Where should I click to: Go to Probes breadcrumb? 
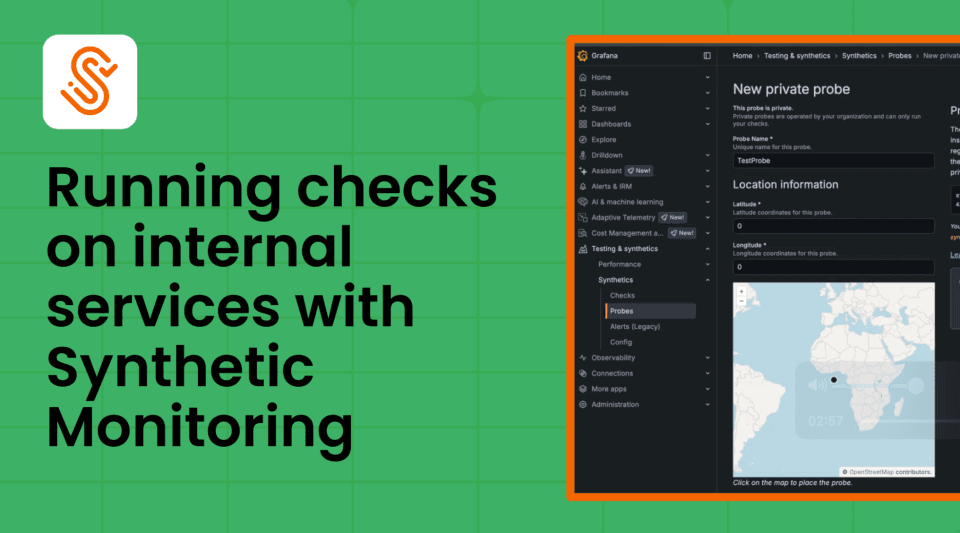click(899, 56)
